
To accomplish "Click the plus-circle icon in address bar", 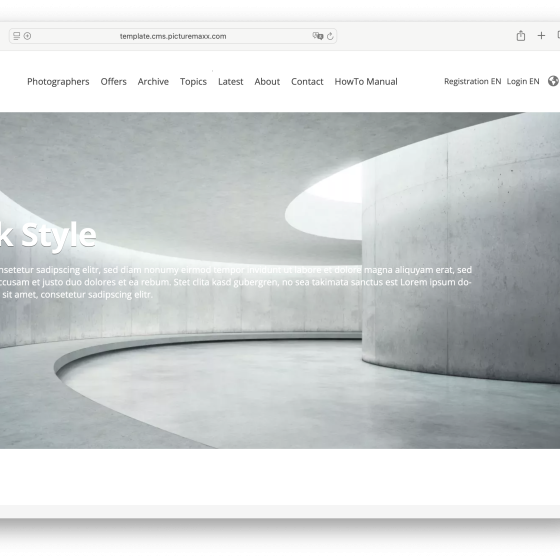I will [x=28, y=36].
